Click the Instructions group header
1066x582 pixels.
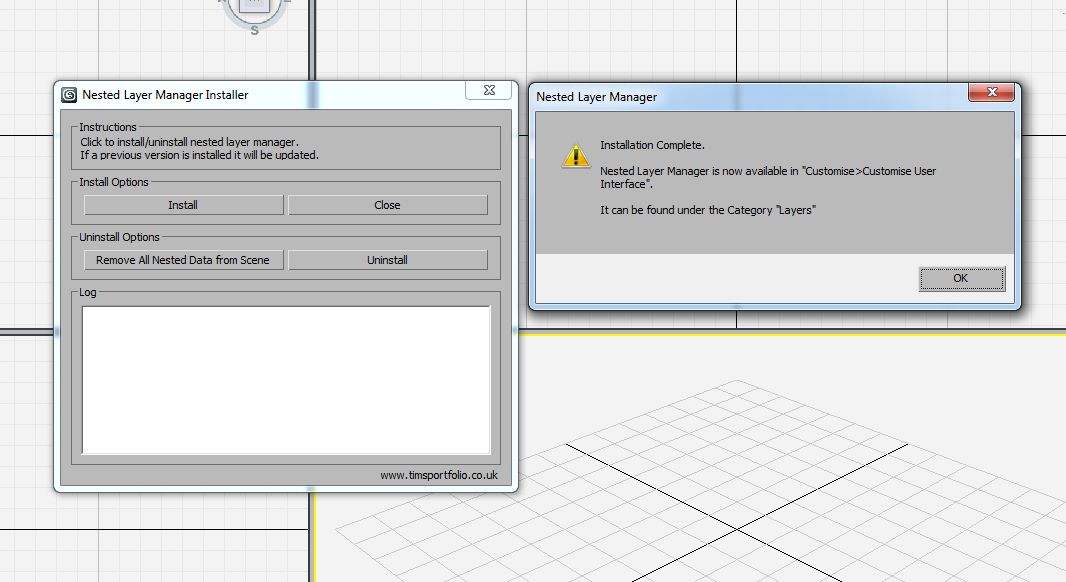[x=106, y=127]
